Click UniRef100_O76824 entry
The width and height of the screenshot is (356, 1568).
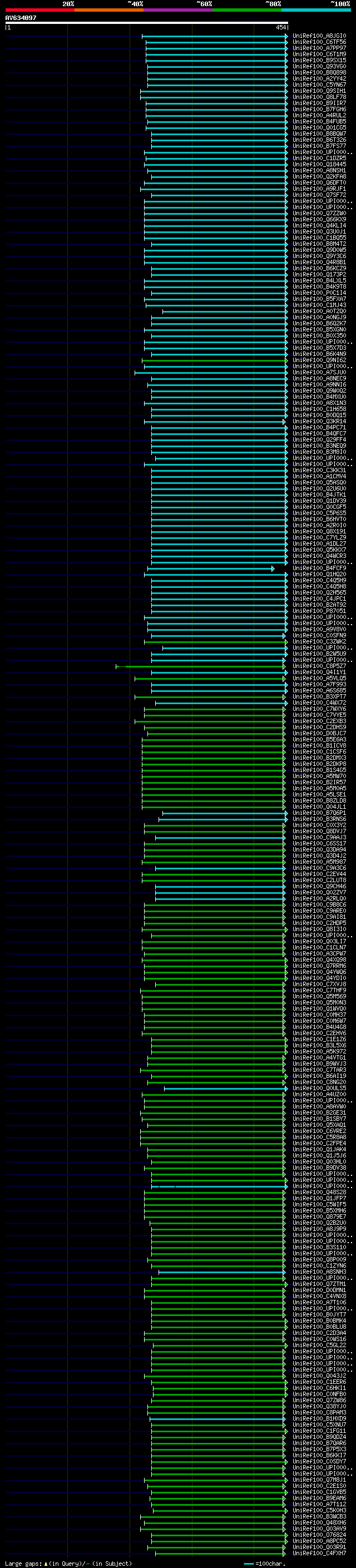click(x=319, y=1535)
